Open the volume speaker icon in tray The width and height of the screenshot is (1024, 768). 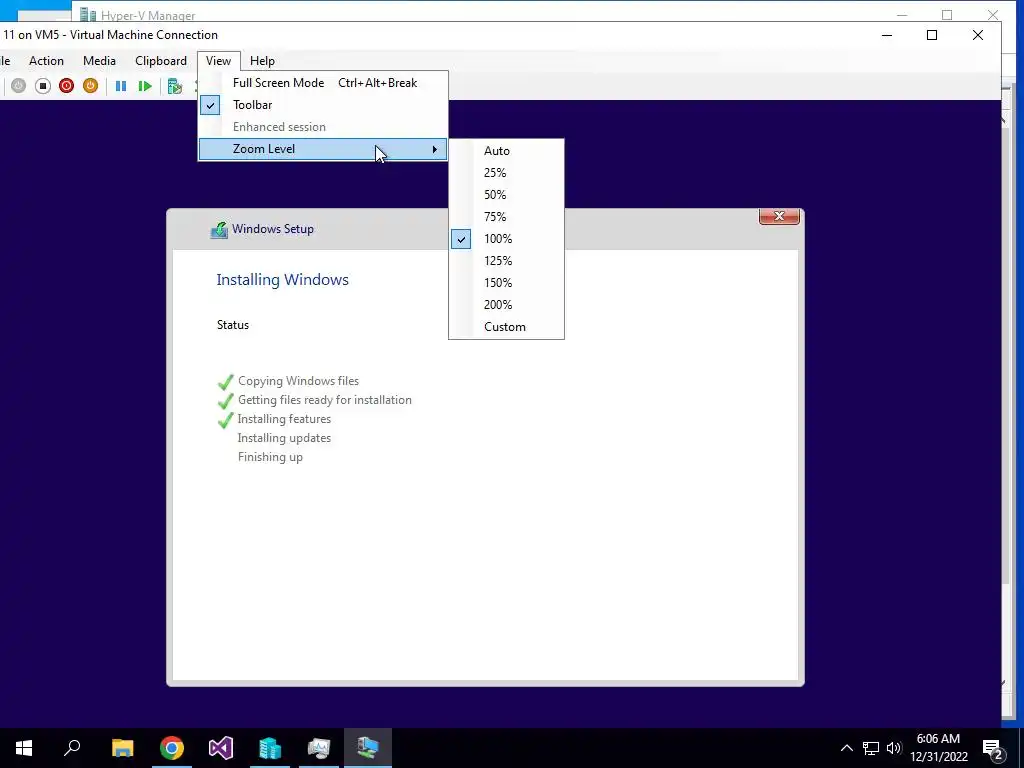click(x=894, y=748)
